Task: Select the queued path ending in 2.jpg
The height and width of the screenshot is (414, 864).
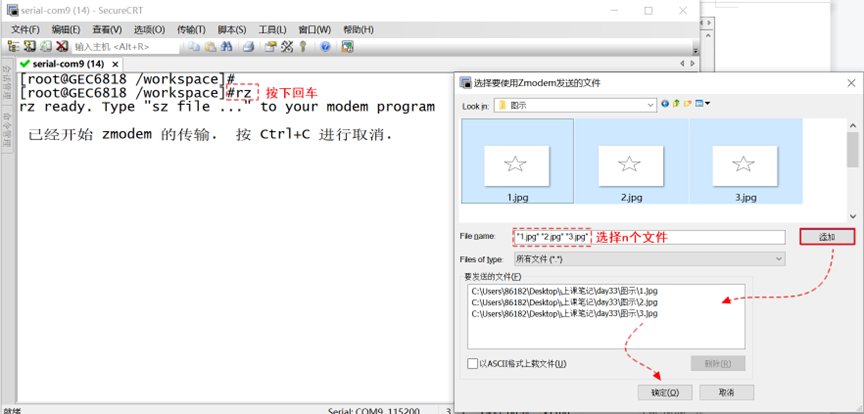Action: pyautogui.click(x=565, y=302)
